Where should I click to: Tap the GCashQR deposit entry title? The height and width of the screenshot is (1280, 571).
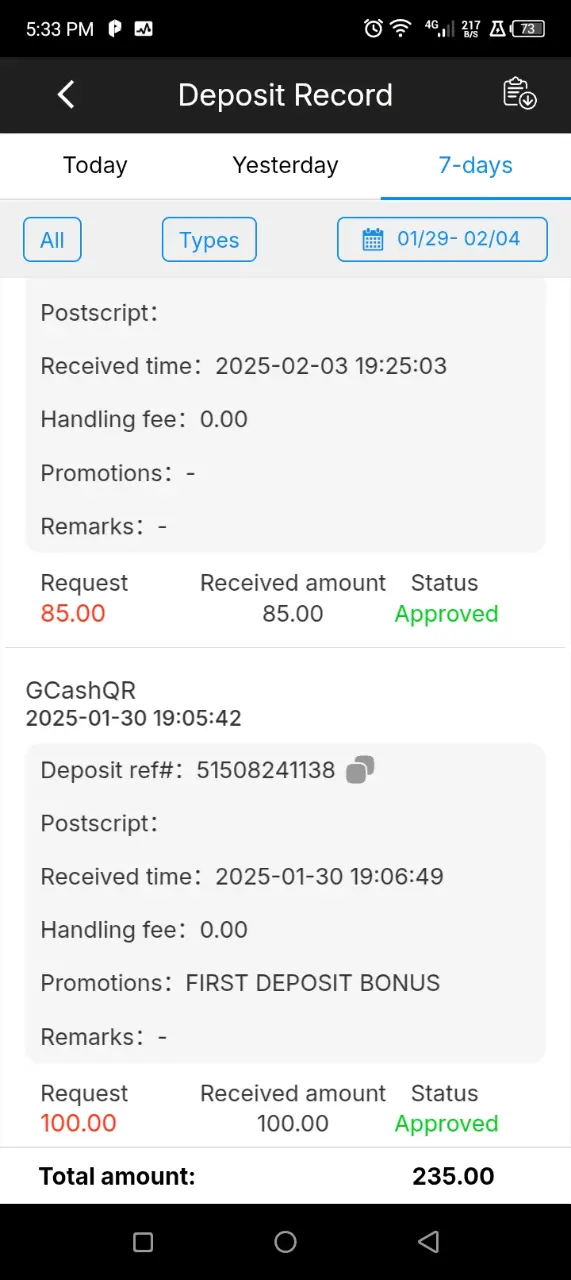coord(81,690)
